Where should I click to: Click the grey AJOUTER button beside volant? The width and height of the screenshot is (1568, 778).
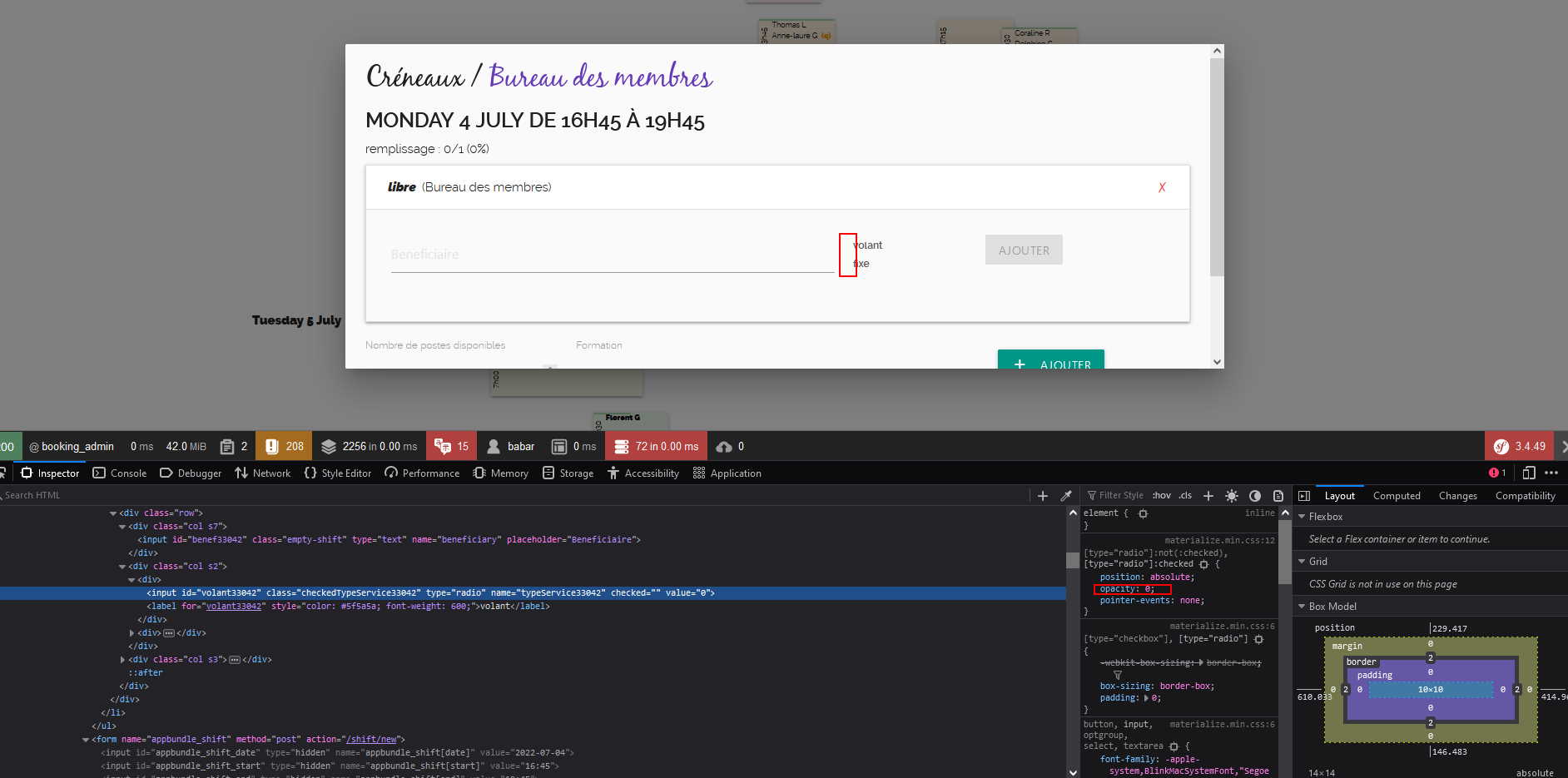click(x=1024, y=250)
